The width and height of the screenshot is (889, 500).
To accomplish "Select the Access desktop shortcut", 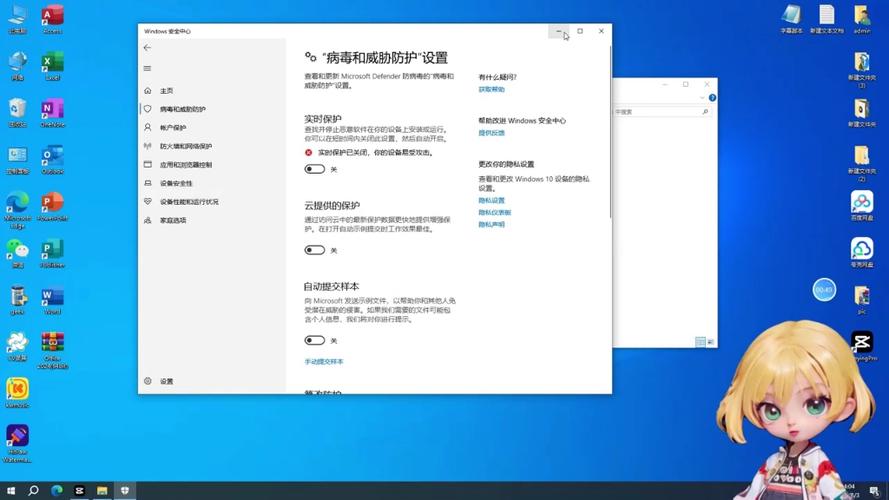I will [x=52, y=19].
